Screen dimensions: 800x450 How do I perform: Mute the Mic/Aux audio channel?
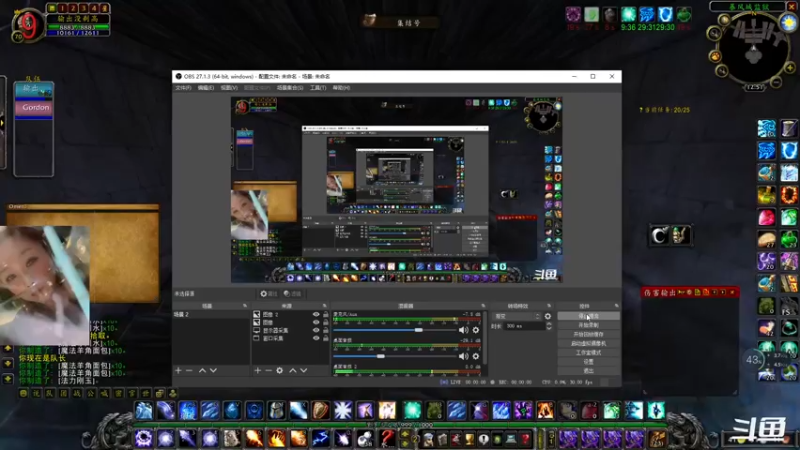coord(463,330)
